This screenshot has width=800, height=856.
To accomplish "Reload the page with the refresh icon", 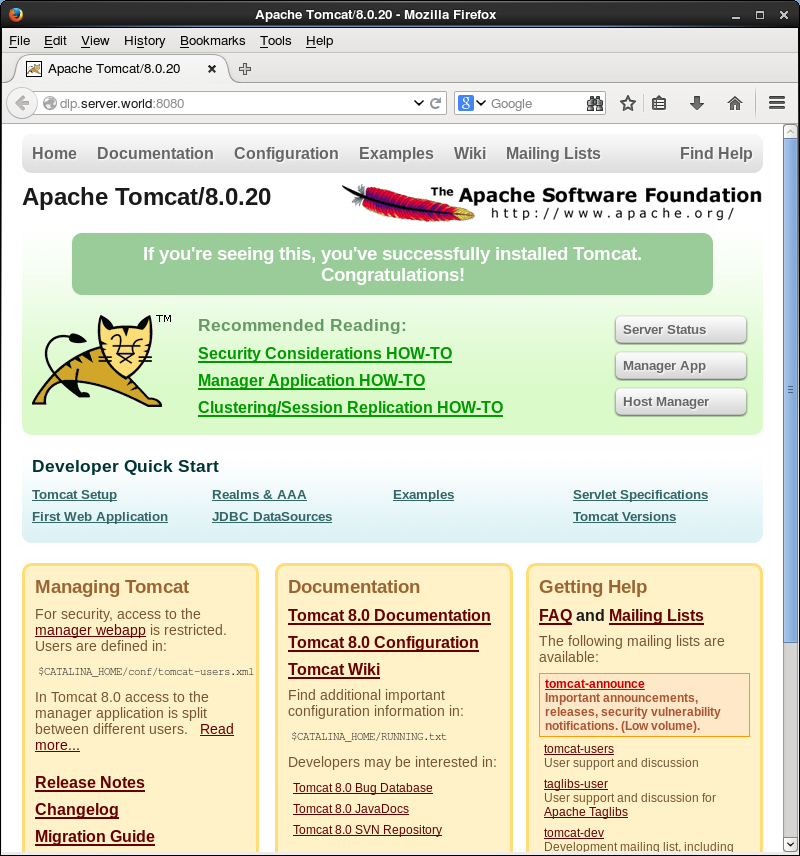I will (435, 103).
